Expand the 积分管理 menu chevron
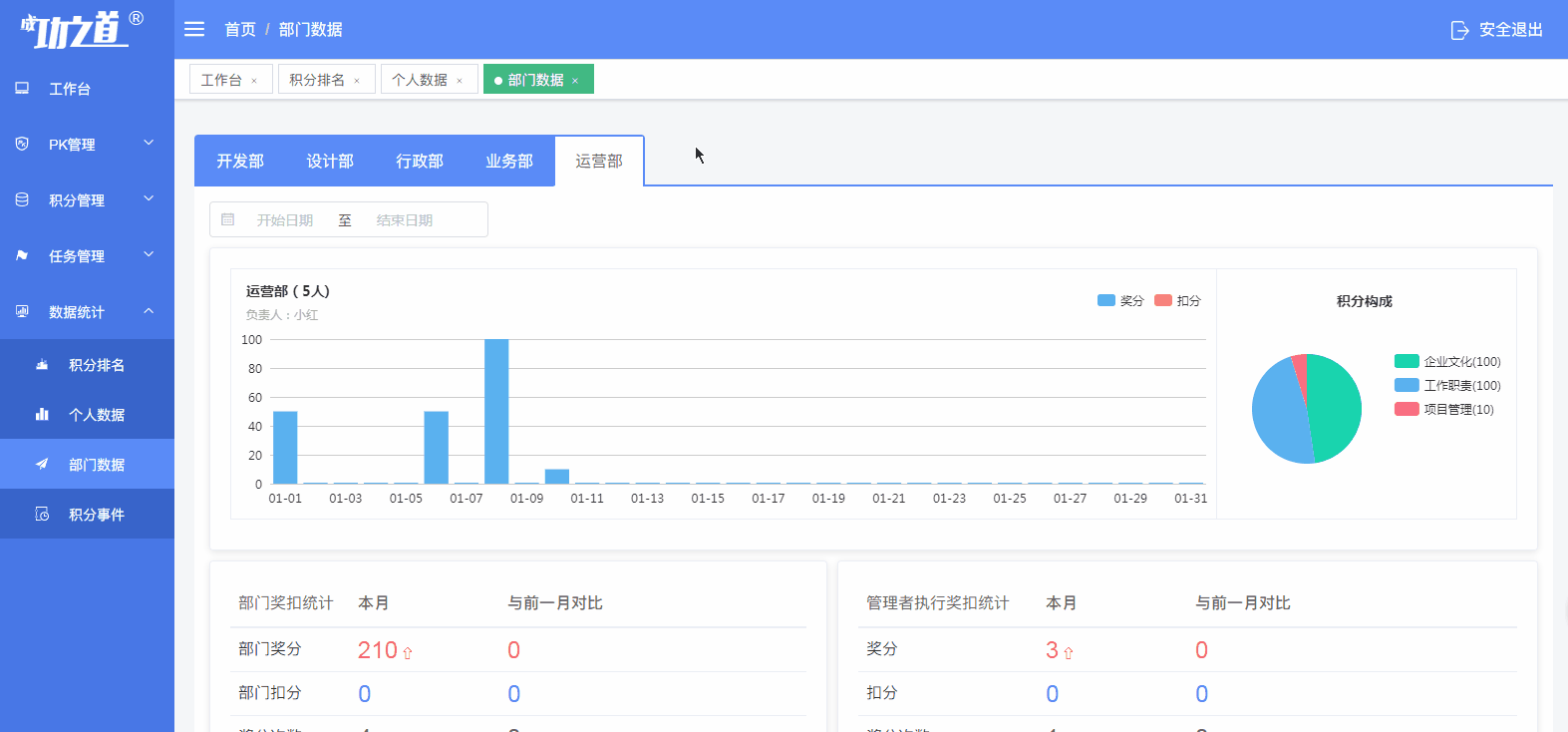The width and height of the screenshot is (1568, 732). [x=149, y=199]
